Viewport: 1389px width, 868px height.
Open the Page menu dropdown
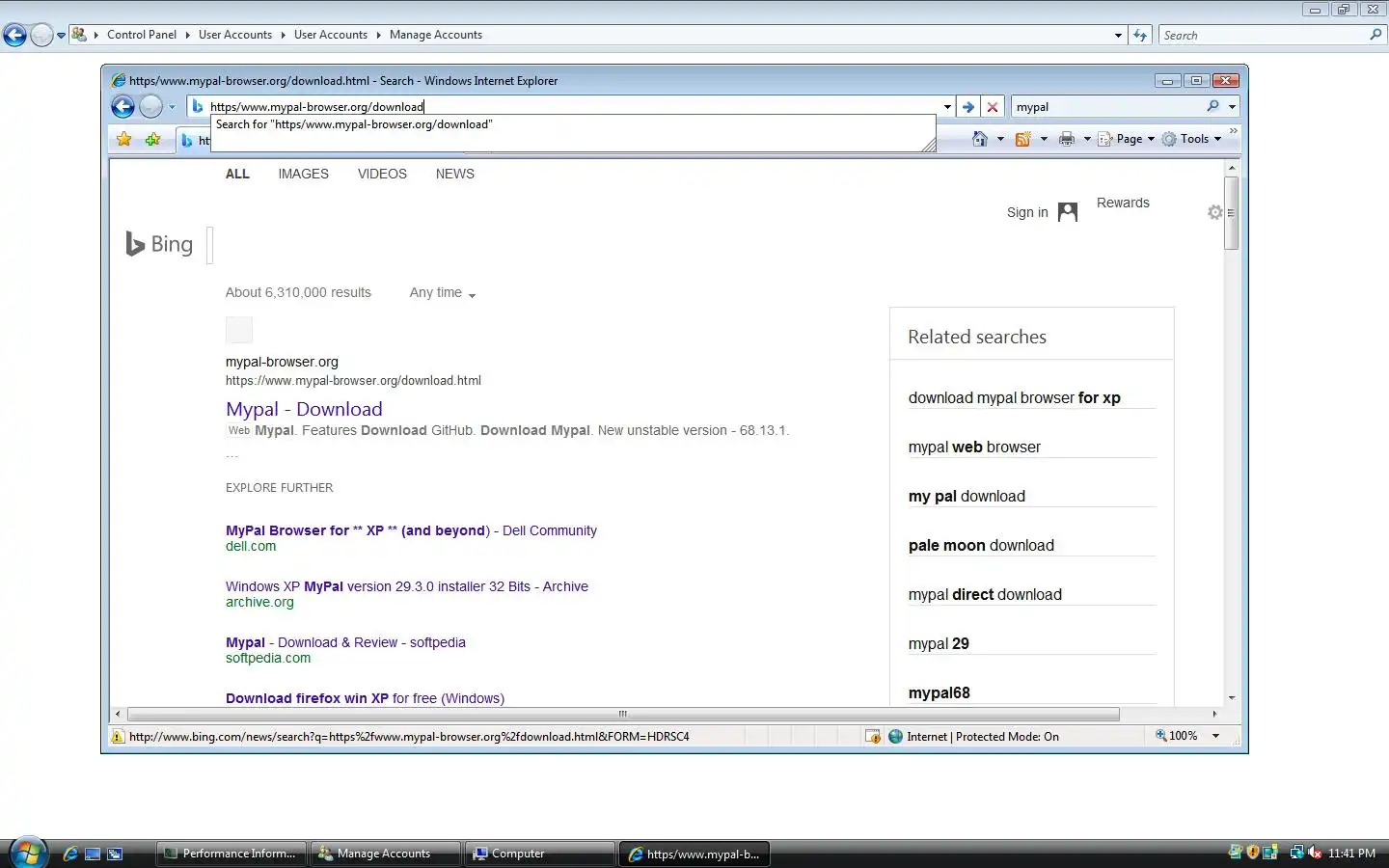(x=1126, y=139)
